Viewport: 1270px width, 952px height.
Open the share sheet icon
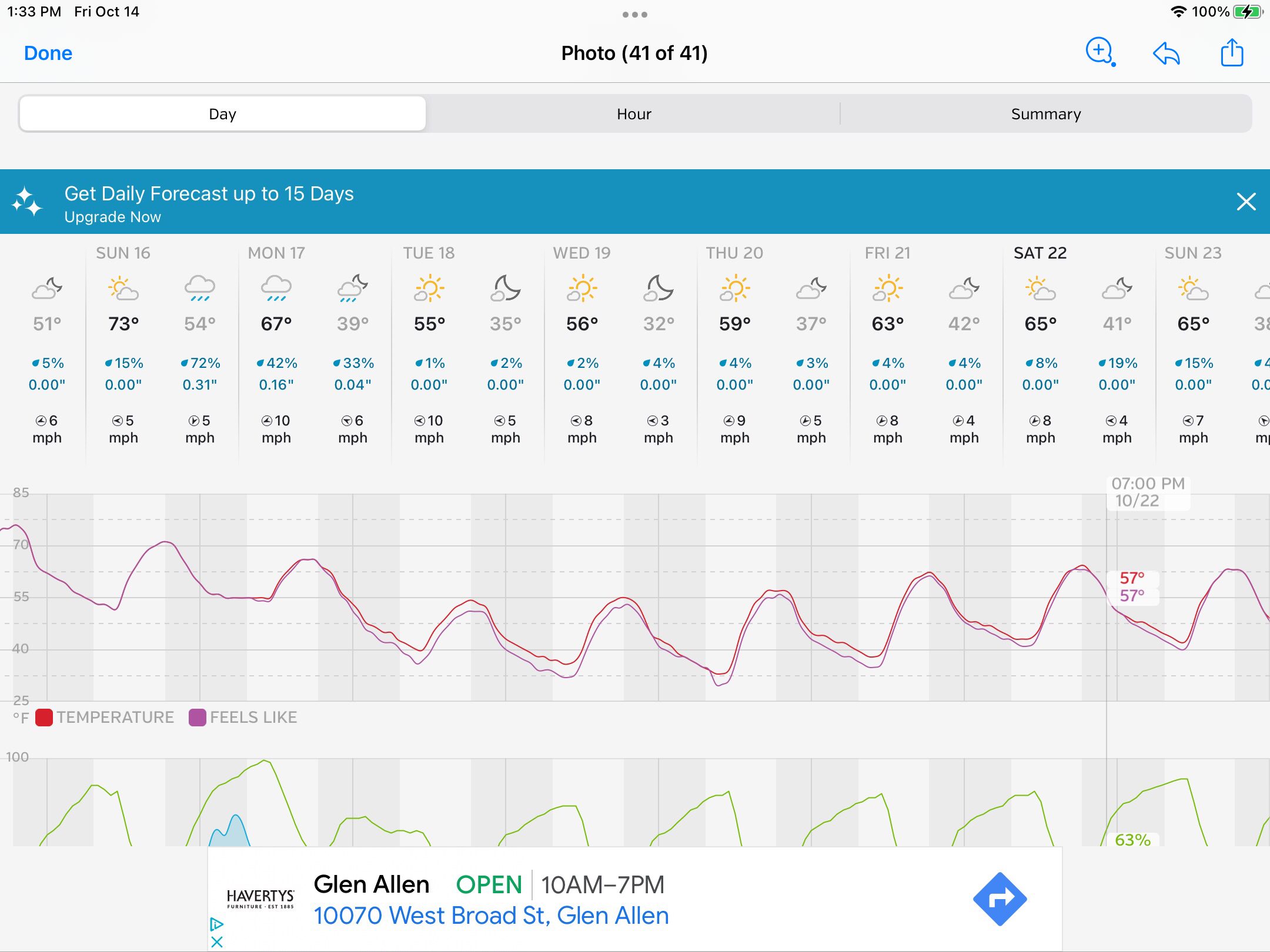(1231, 53)
